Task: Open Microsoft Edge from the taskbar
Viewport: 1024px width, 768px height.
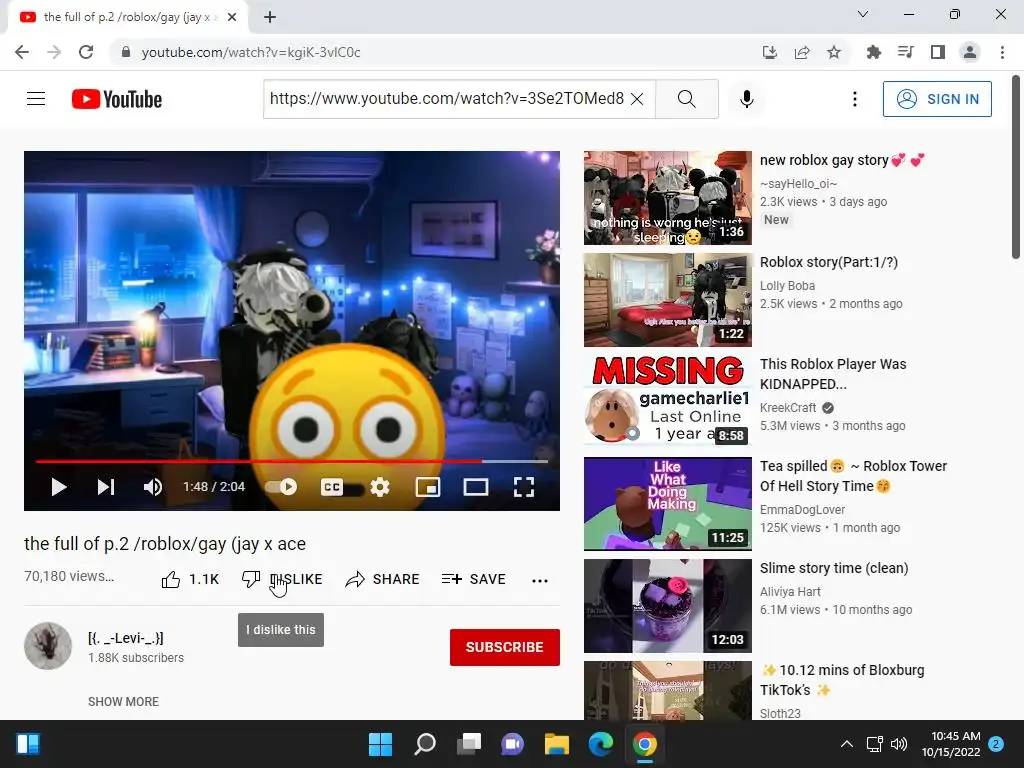Action: (601, 744)
